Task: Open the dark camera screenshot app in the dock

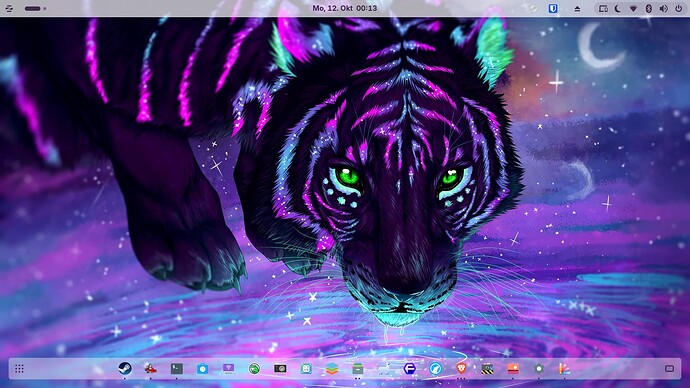Action: [280, 368]
